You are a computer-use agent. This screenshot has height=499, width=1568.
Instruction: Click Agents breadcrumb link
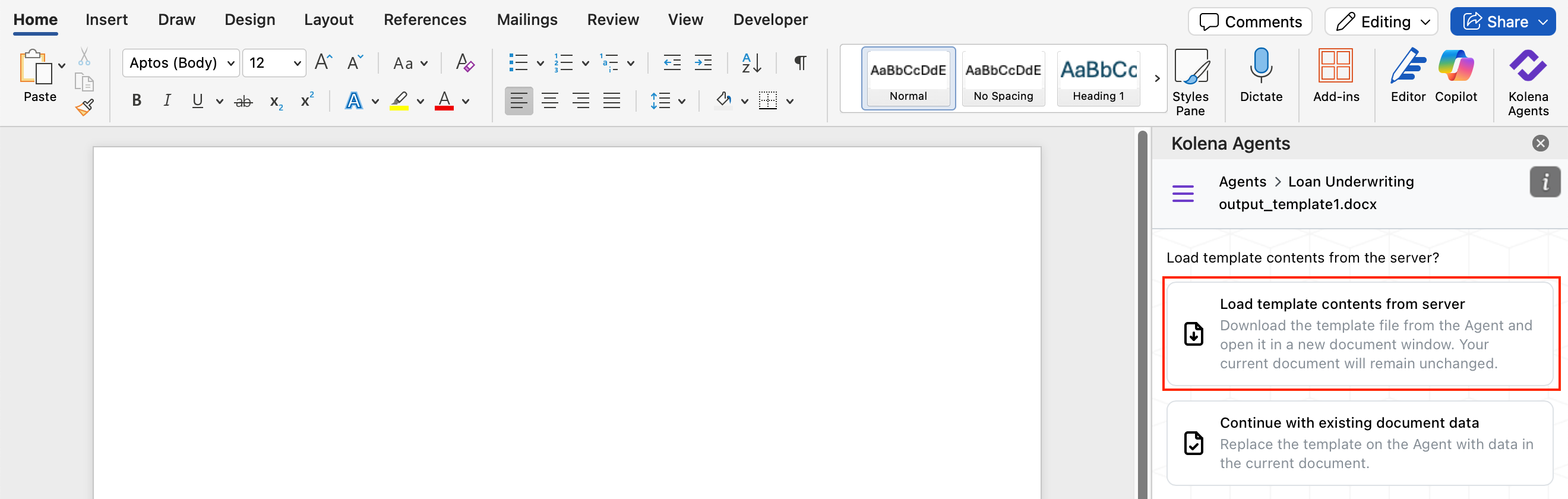[1242, 182]
